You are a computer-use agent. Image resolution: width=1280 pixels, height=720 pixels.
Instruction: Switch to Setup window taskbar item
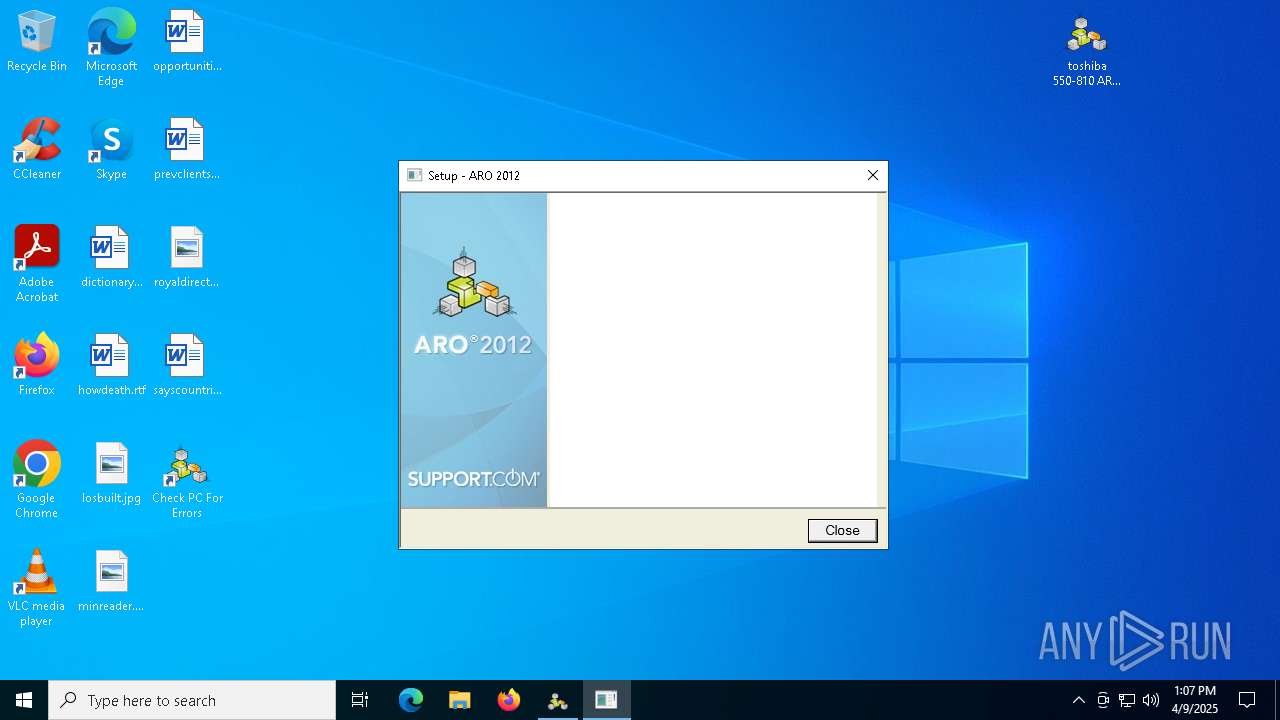coord(606,700)
